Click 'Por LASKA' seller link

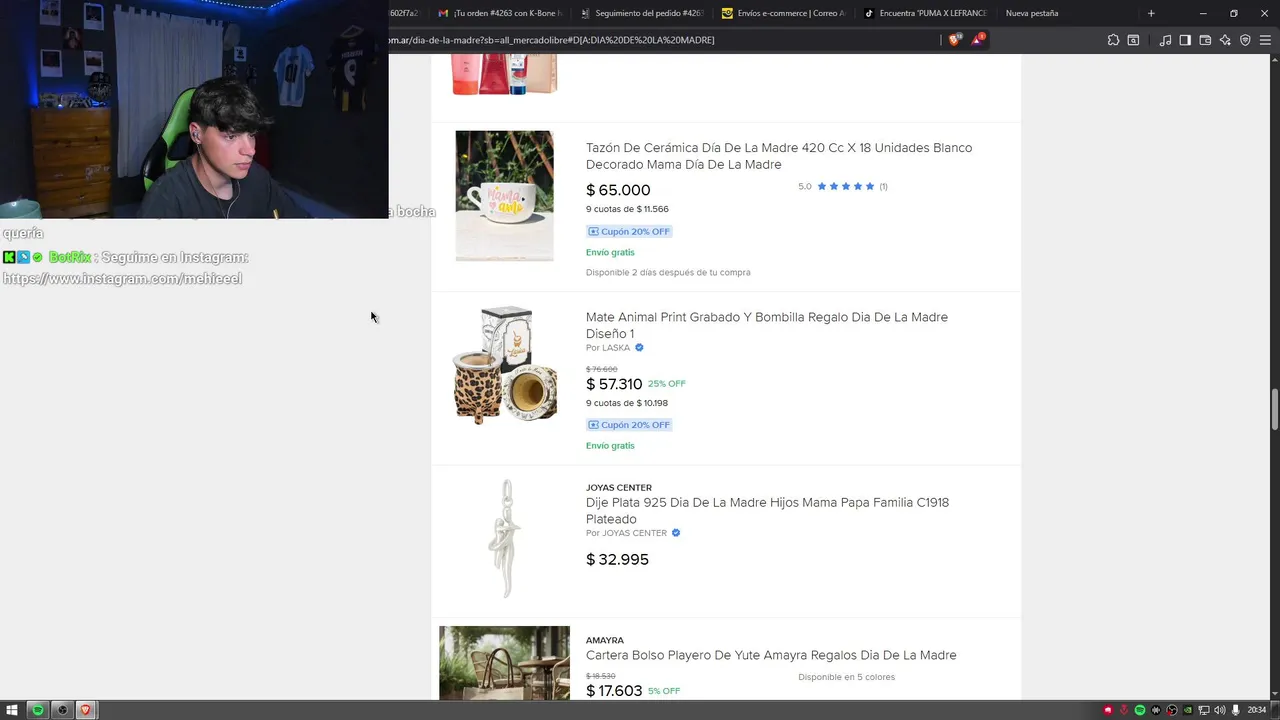(x=608, y=348)
